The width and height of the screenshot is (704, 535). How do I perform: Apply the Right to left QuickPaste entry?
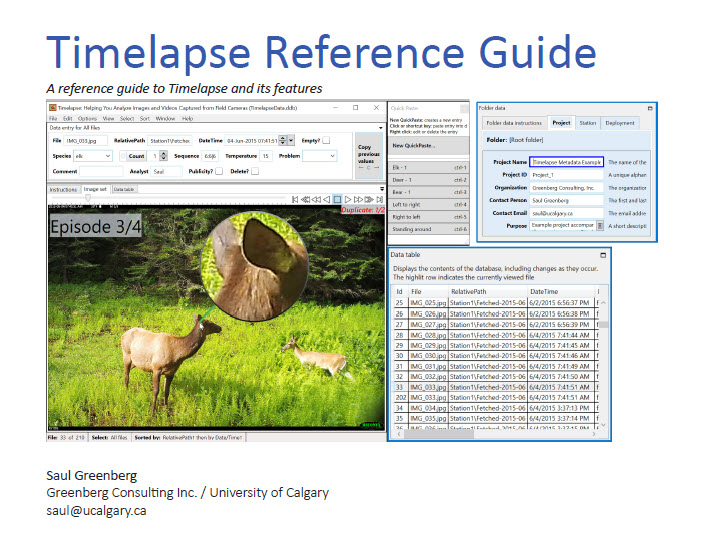428,217
